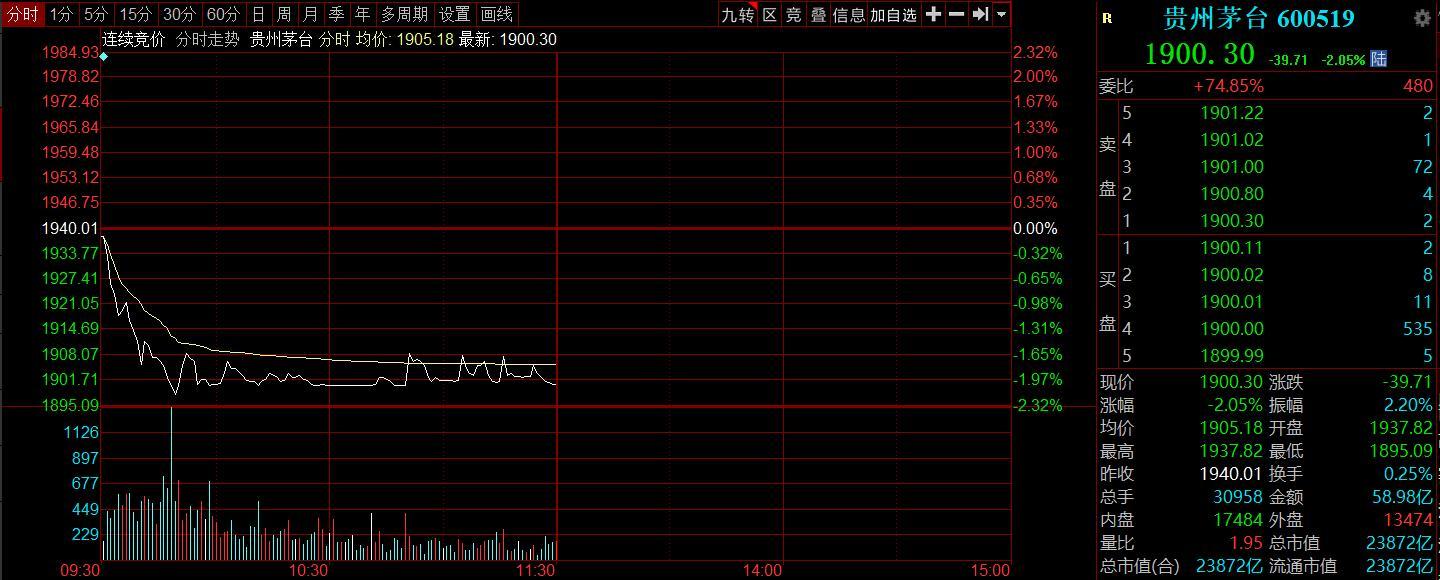
Task: Open the 信息 info button
Action: [849, 14]
